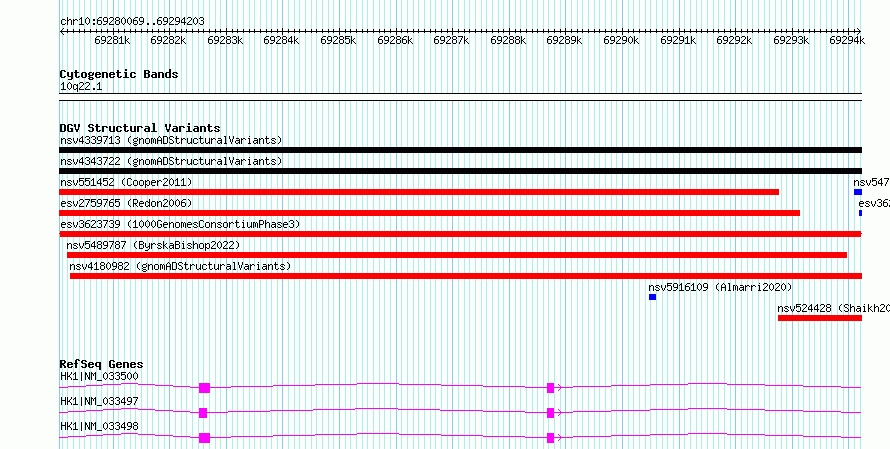Open label nsv4339713 (gnomADStructuralVariants)

click(171, 140)
